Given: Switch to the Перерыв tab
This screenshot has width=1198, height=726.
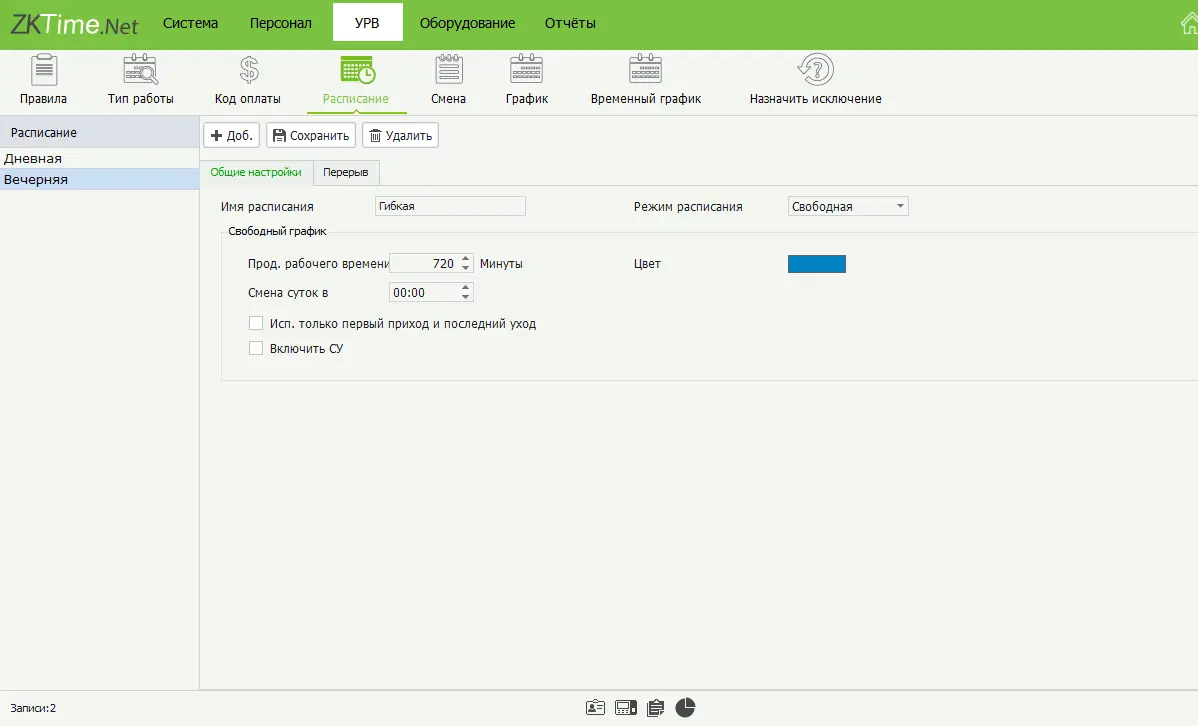Looking at the screenshot, I should coord(346,172).
